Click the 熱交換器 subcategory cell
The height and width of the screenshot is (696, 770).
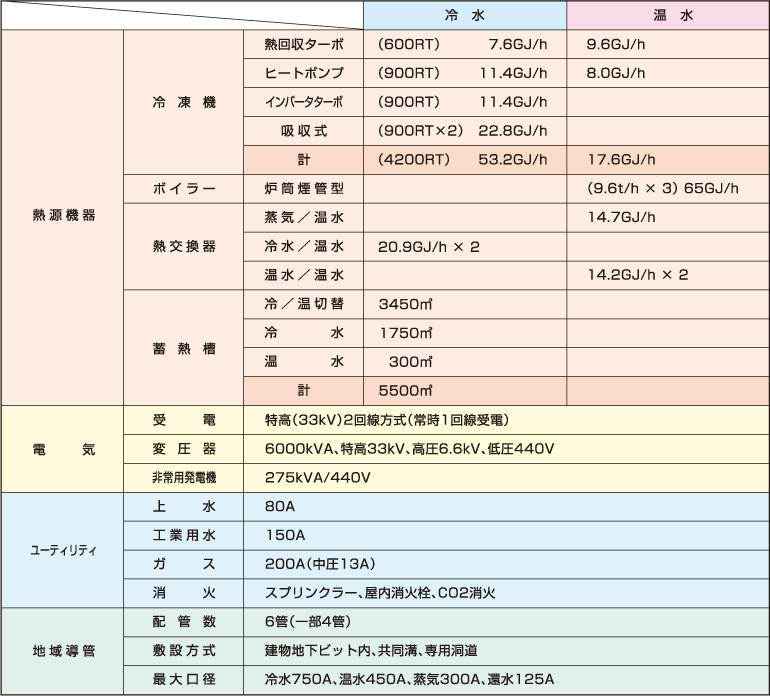pyautogui.click(x=183, y=246)
